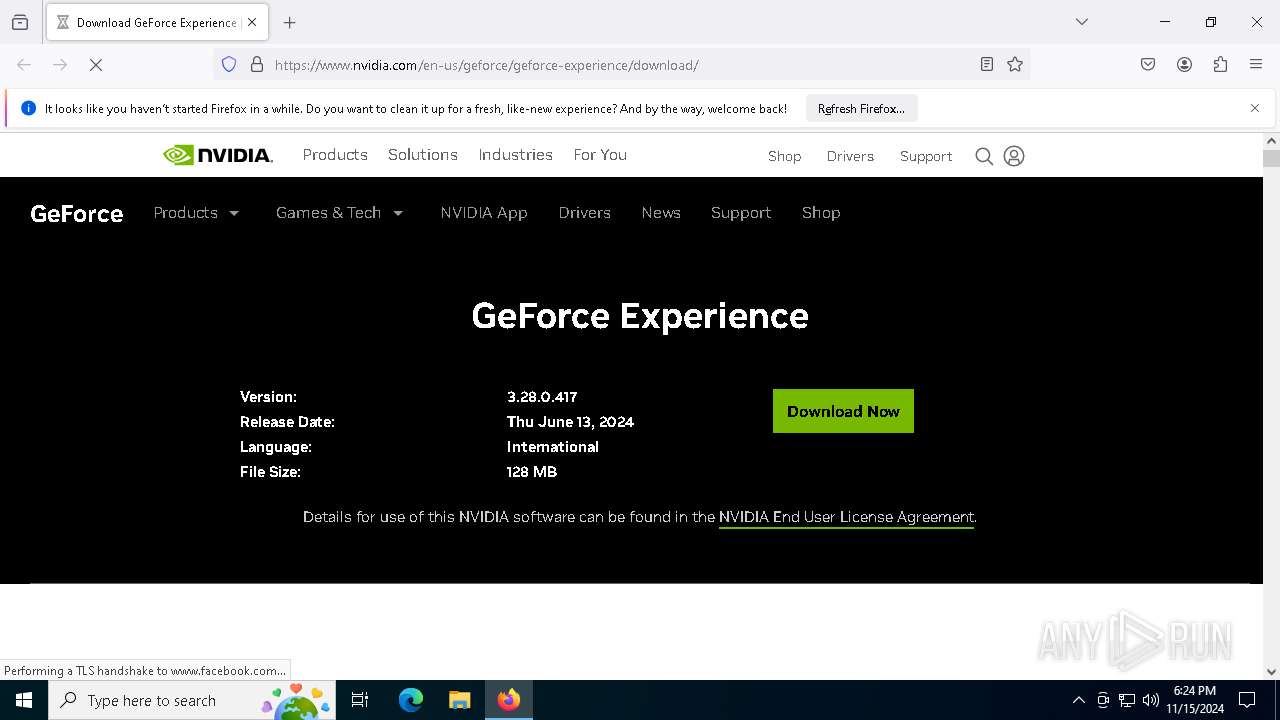Screen dimensions: 1280x720
Task: Open GeForce Support page
Action: click(x=741, y=213)
